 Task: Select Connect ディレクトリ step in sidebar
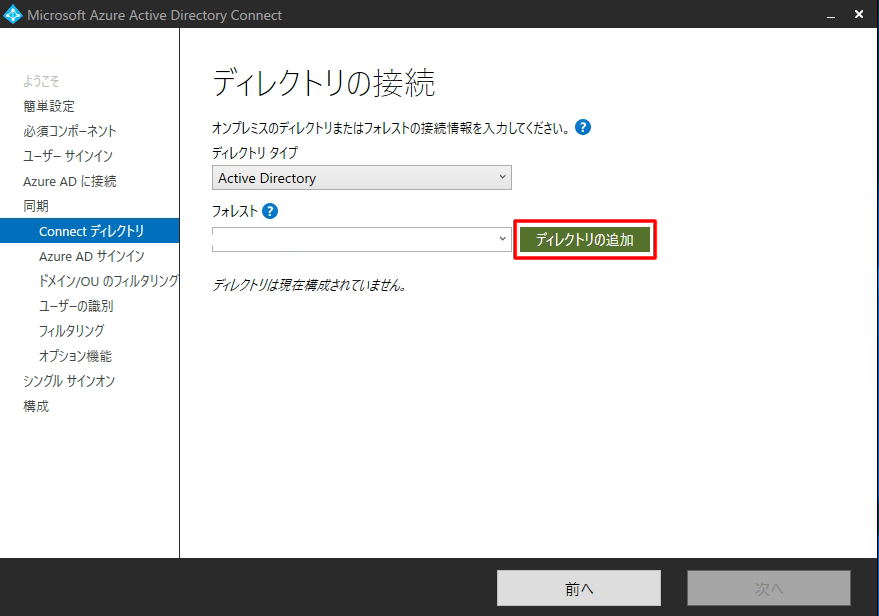tap(90, 231)
